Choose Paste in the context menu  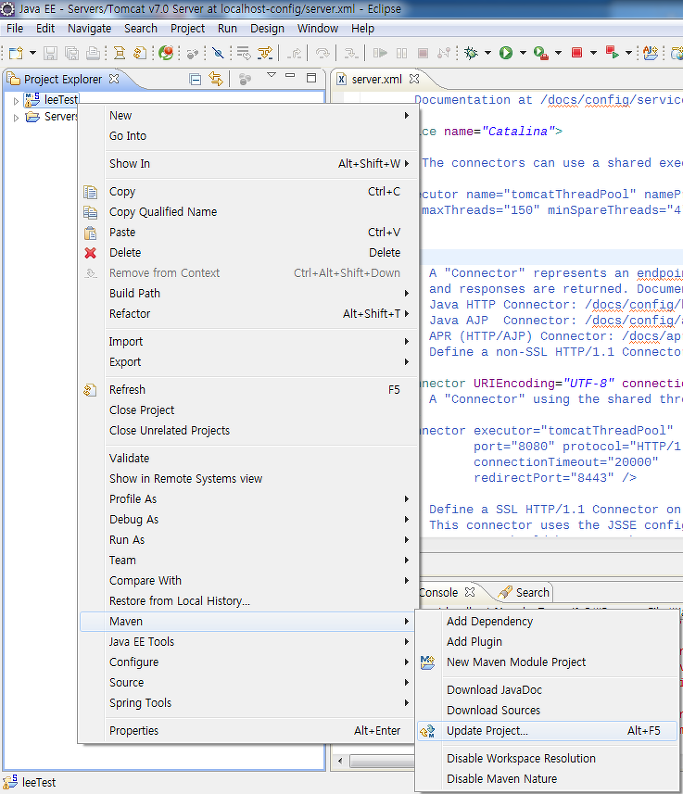(x=248, y=232)
